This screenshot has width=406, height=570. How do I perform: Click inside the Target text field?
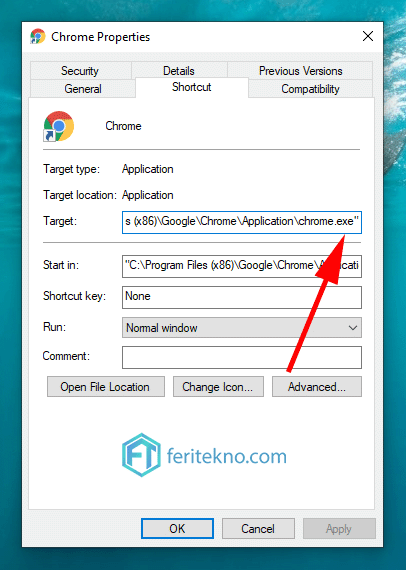(x=242, y=222)
